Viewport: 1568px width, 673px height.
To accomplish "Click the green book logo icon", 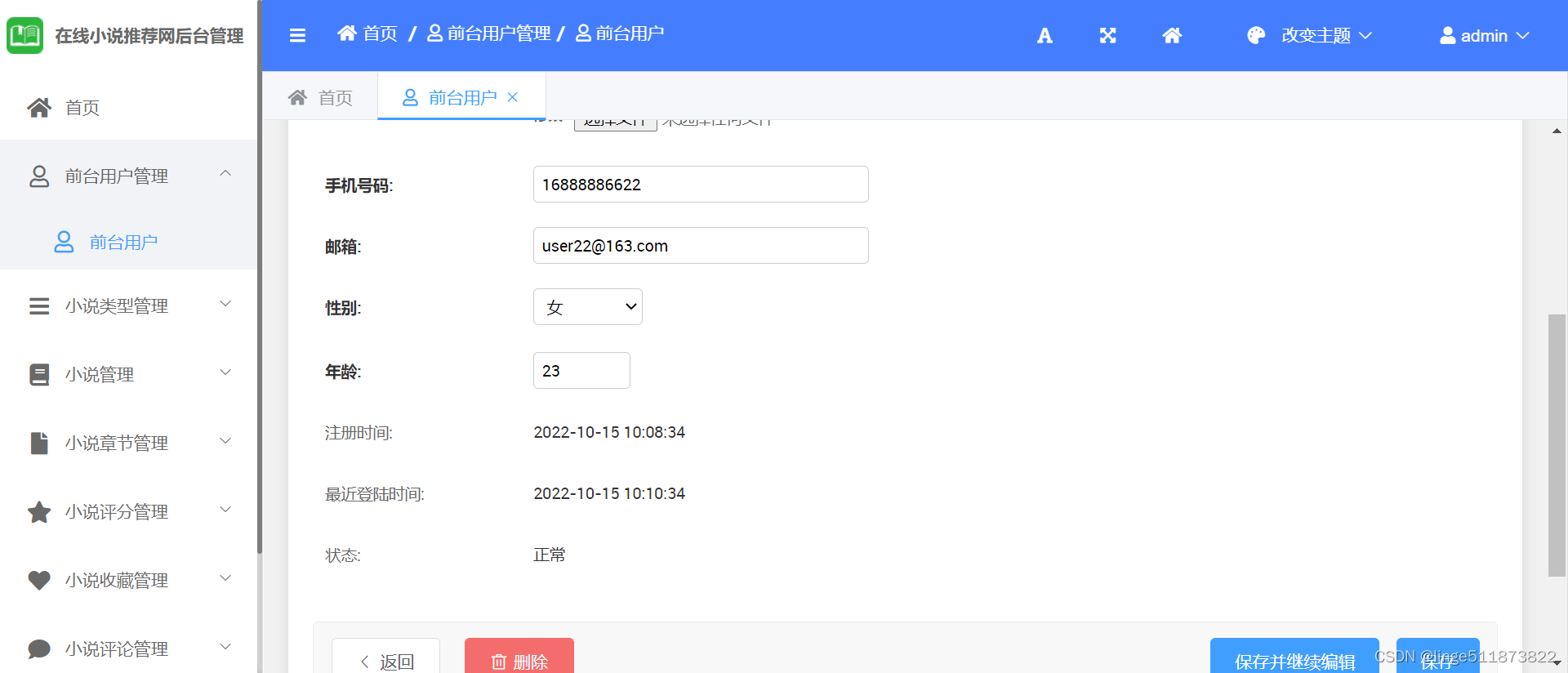I will (25, 35).
